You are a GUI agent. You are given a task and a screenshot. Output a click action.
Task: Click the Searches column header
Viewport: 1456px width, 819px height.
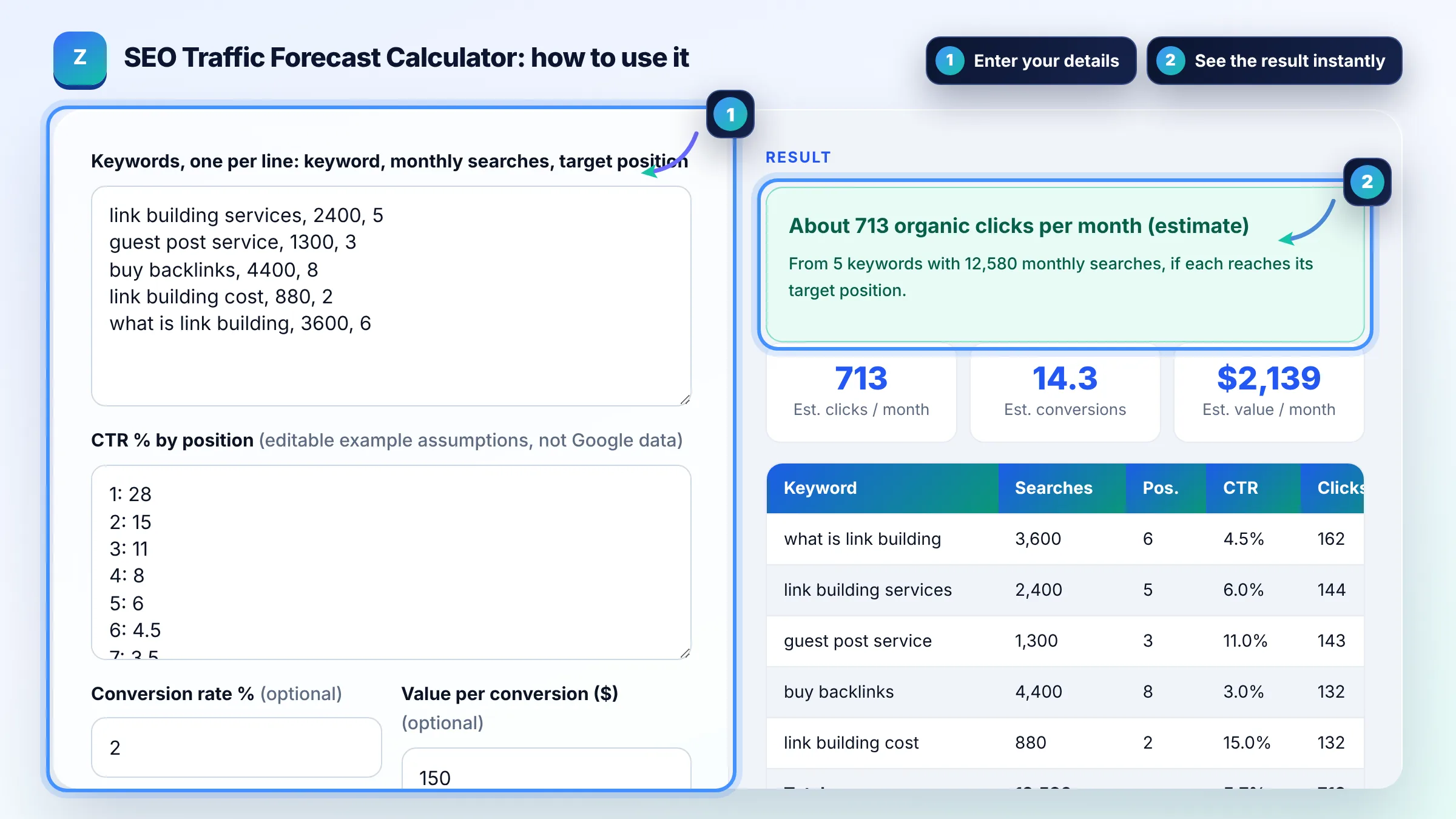tap(1062, 488)
